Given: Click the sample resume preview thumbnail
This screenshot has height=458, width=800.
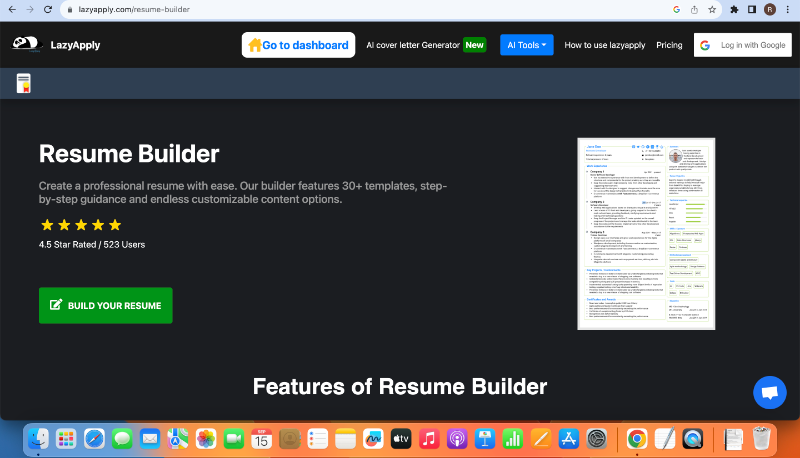Looking at the screenshot, I should tap(646, 234).
